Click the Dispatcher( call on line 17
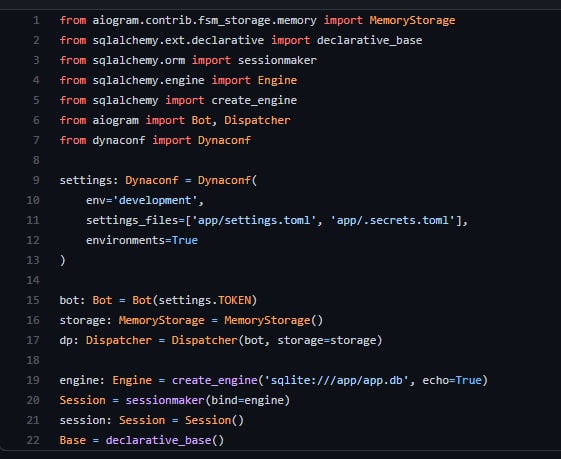561x459 pixels. coord(208,340)
